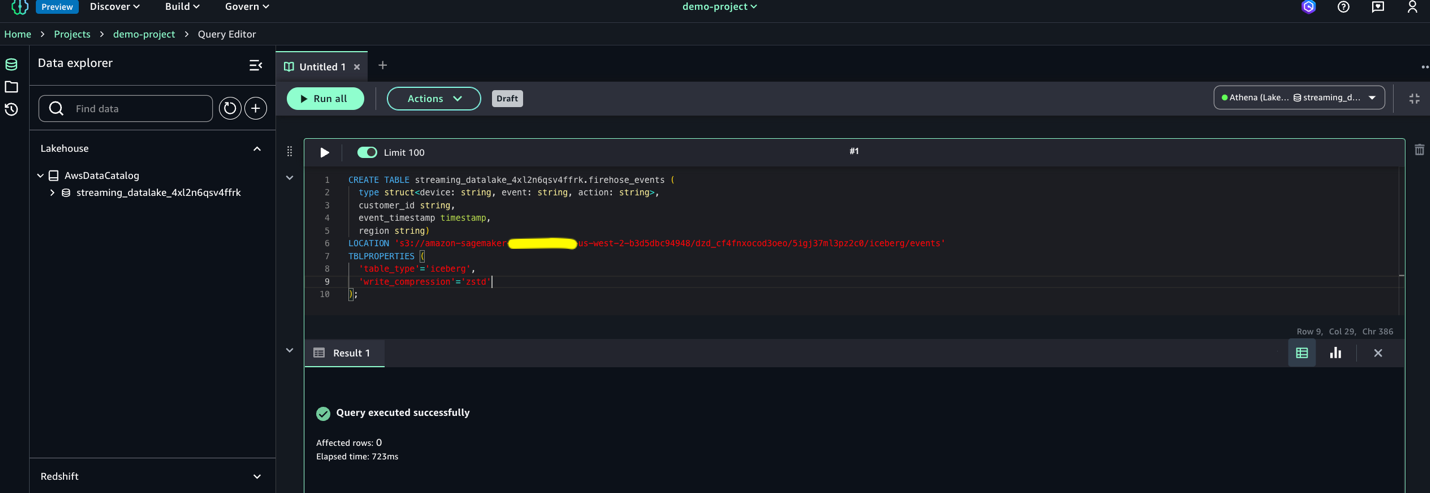Toggle the Limit 100 switch
This screenshot has height=495, width=1430.
point(367,153)
